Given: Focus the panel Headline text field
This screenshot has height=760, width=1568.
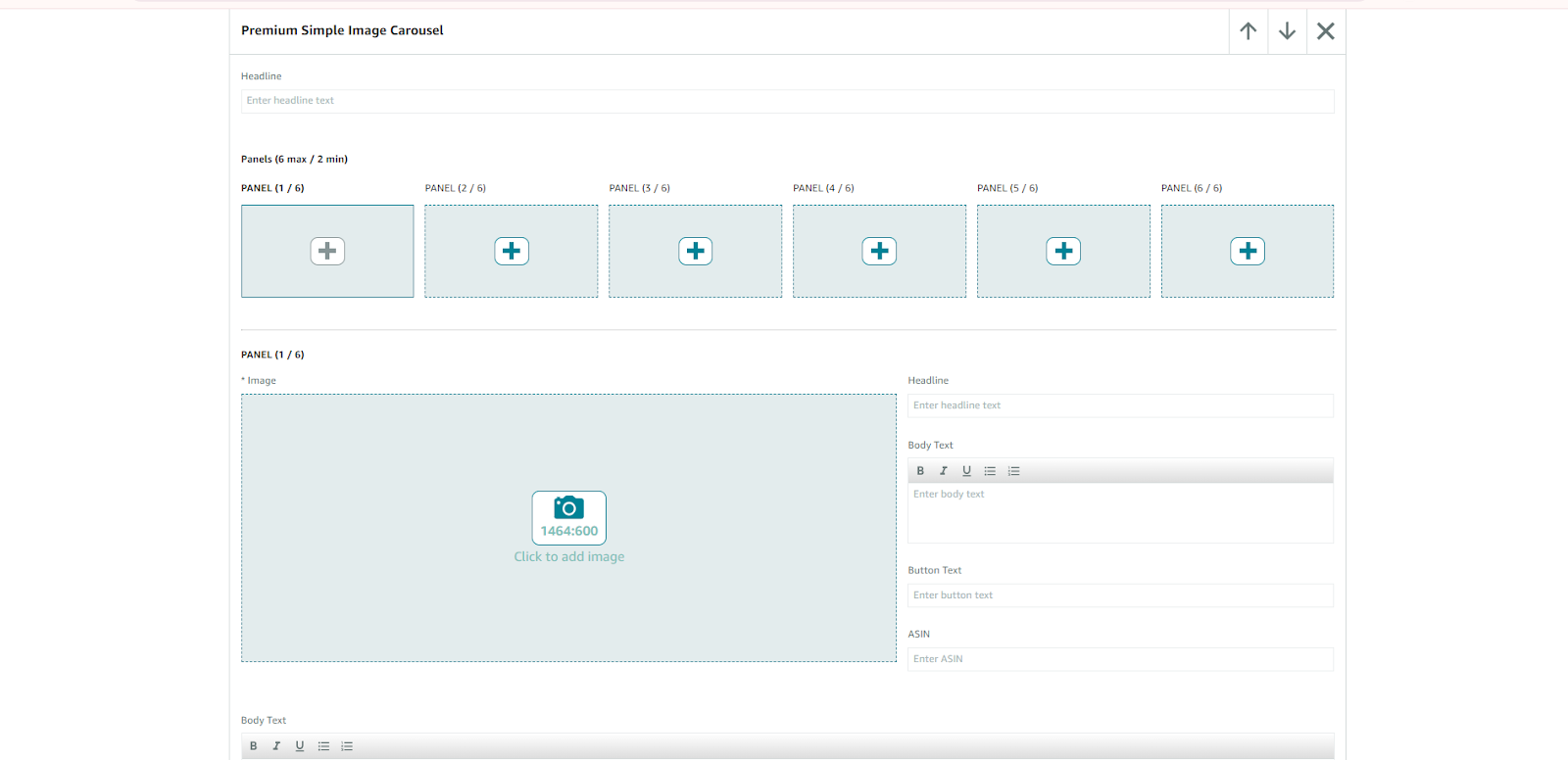Looking at the screenshot, I should [x=1120, y=405].
